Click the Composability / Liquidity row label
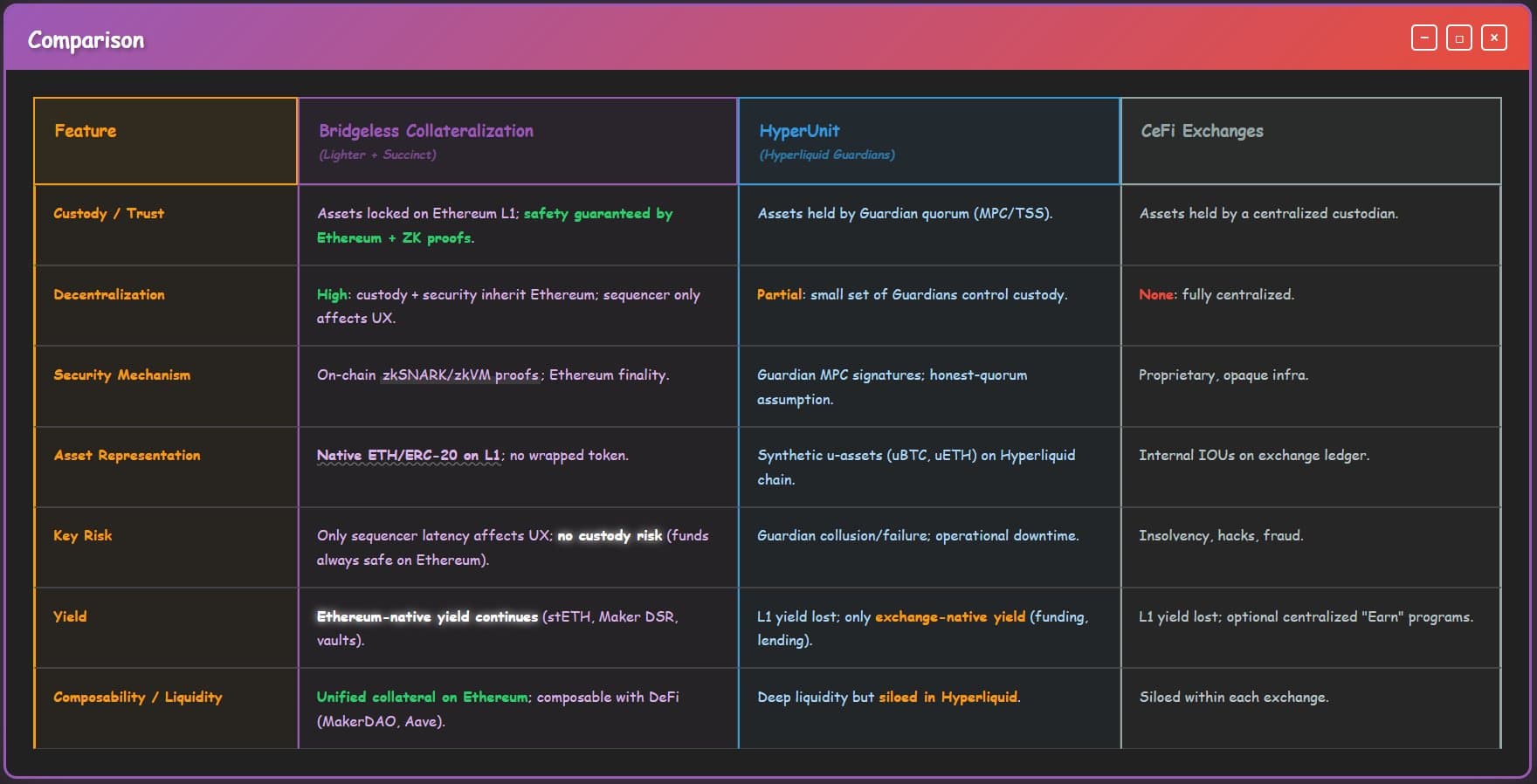This screenshot has width=1537, height=784. [x=138, y=697]
